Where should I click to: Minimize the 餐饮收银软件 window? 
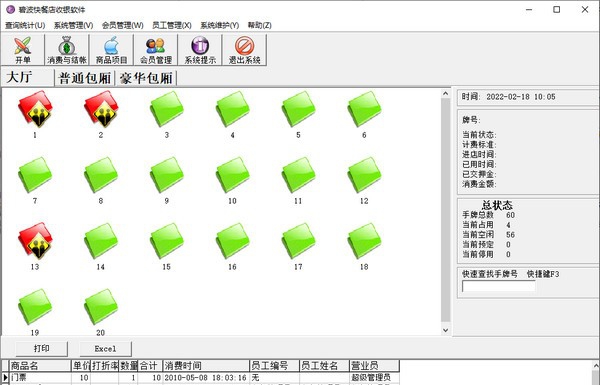click(529, 10)
